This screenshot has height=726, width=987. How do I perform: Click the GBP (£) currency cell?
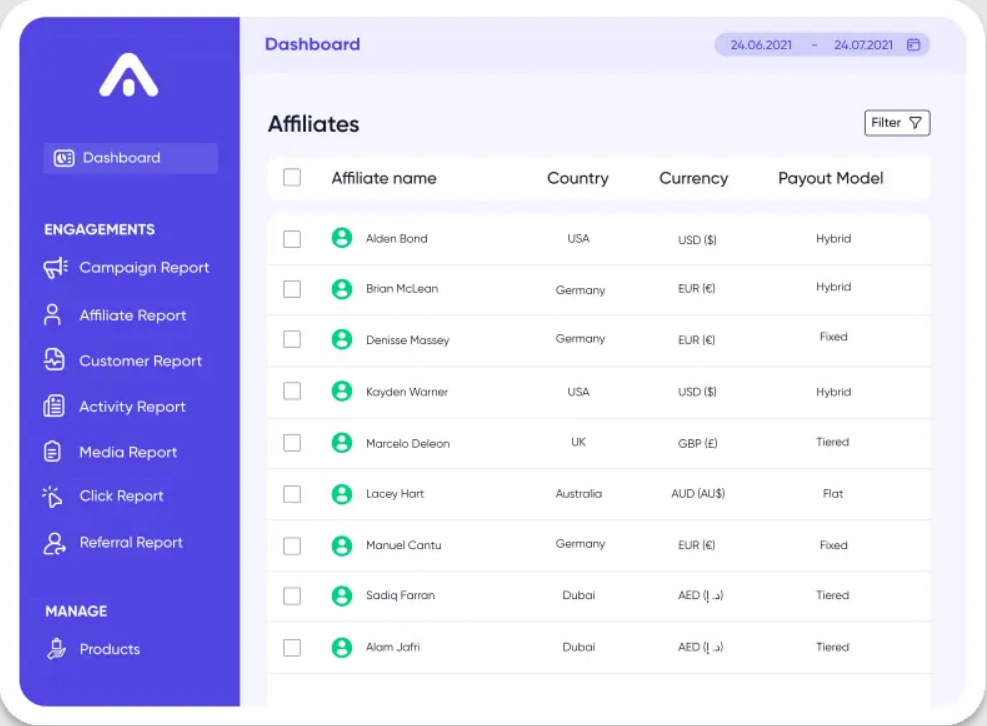697,443
